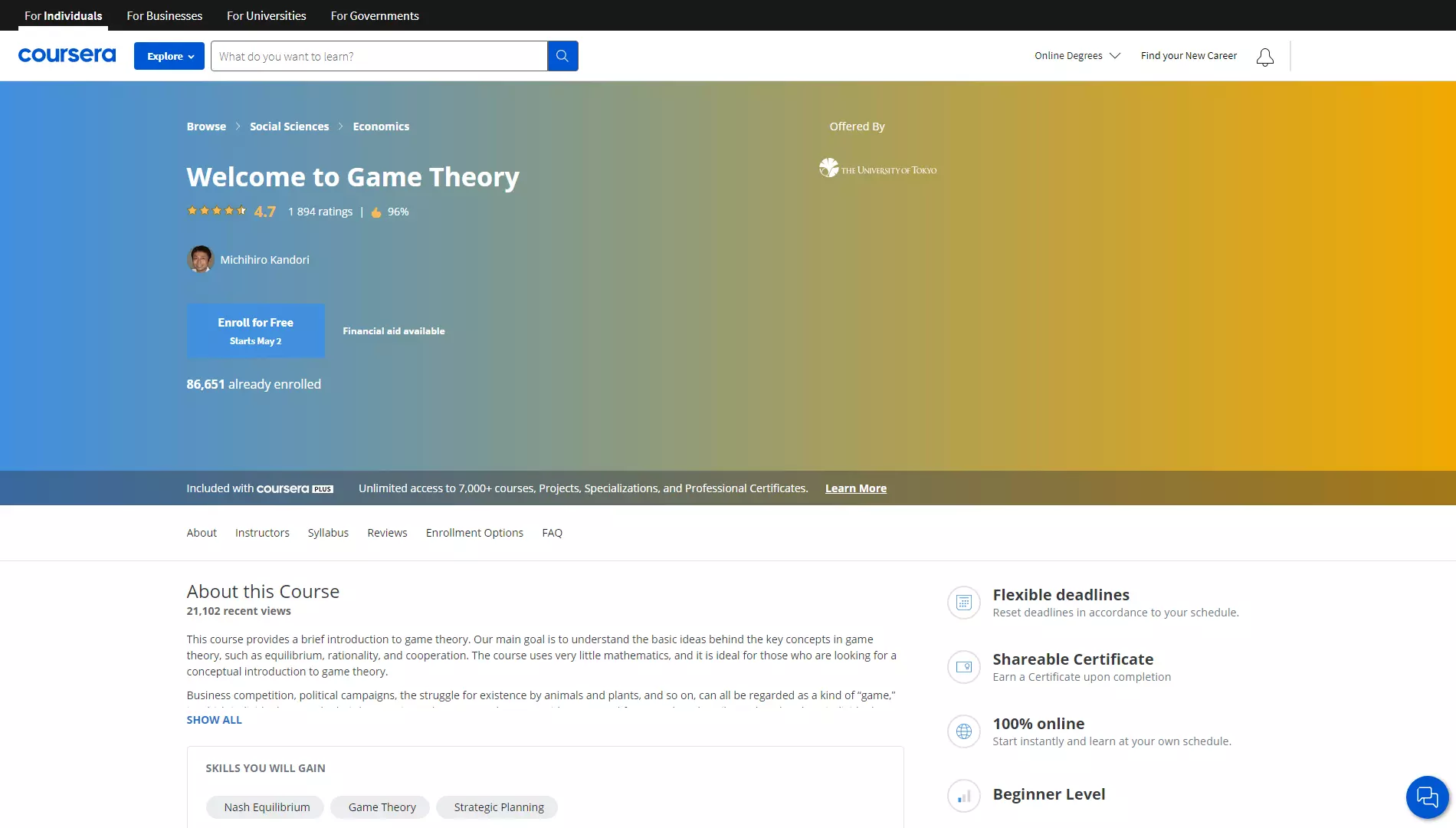Focus the 'What do you want to learn?' field

379,56
